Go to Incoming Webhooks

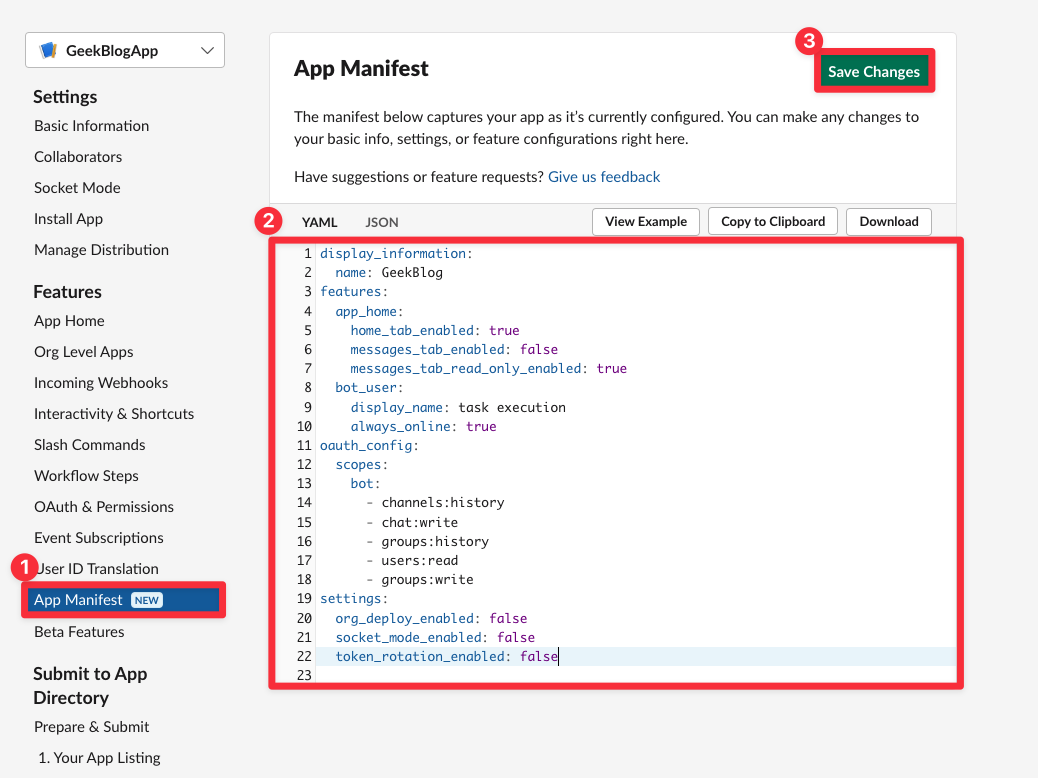[101, 383]
